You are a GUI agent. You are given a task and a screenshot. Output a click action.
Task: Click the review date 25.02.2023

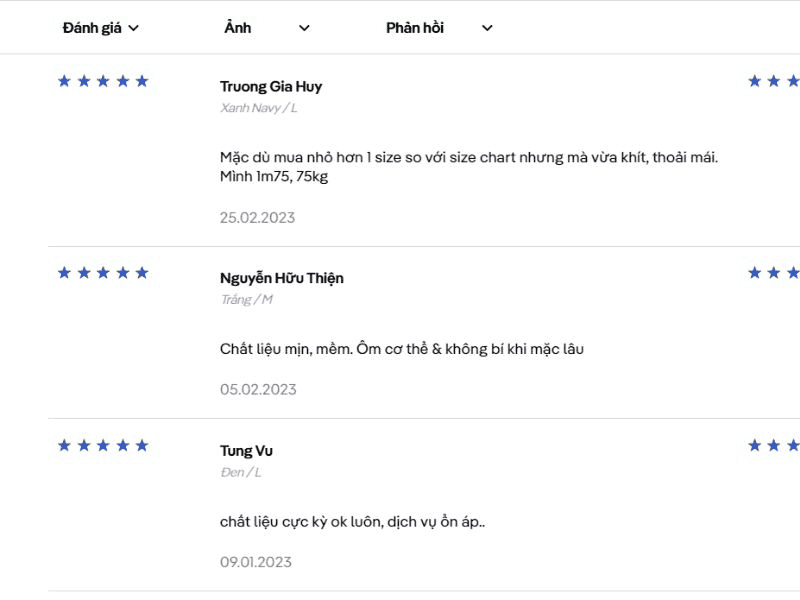click(257, 218)
